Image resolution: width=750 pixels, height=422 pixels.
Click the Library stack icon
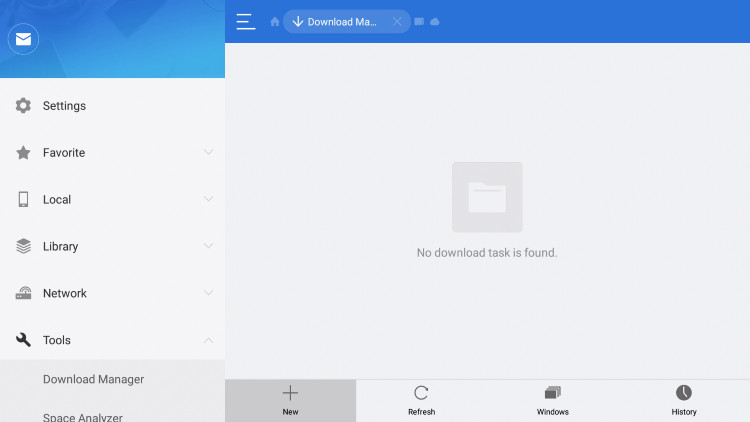tap(23, 246)
